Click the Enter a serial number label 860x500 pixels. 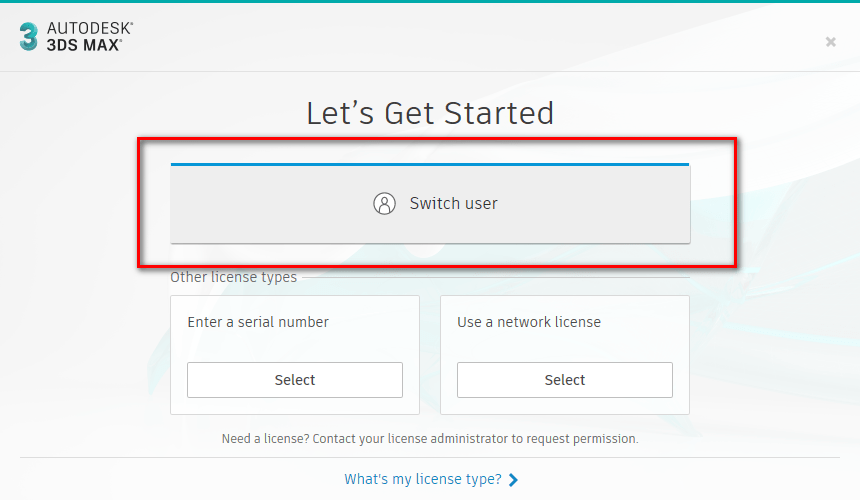258,322
